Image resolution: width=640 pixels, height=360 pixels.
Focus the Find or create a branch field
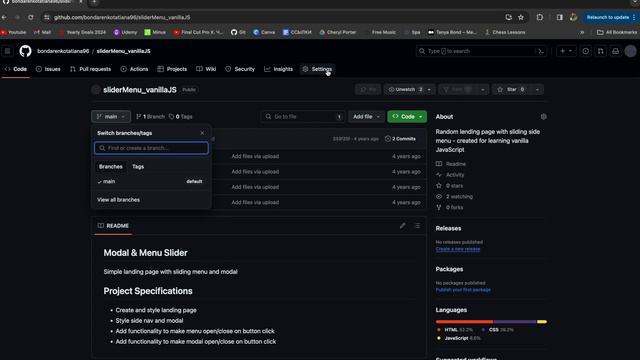(151, 148)
